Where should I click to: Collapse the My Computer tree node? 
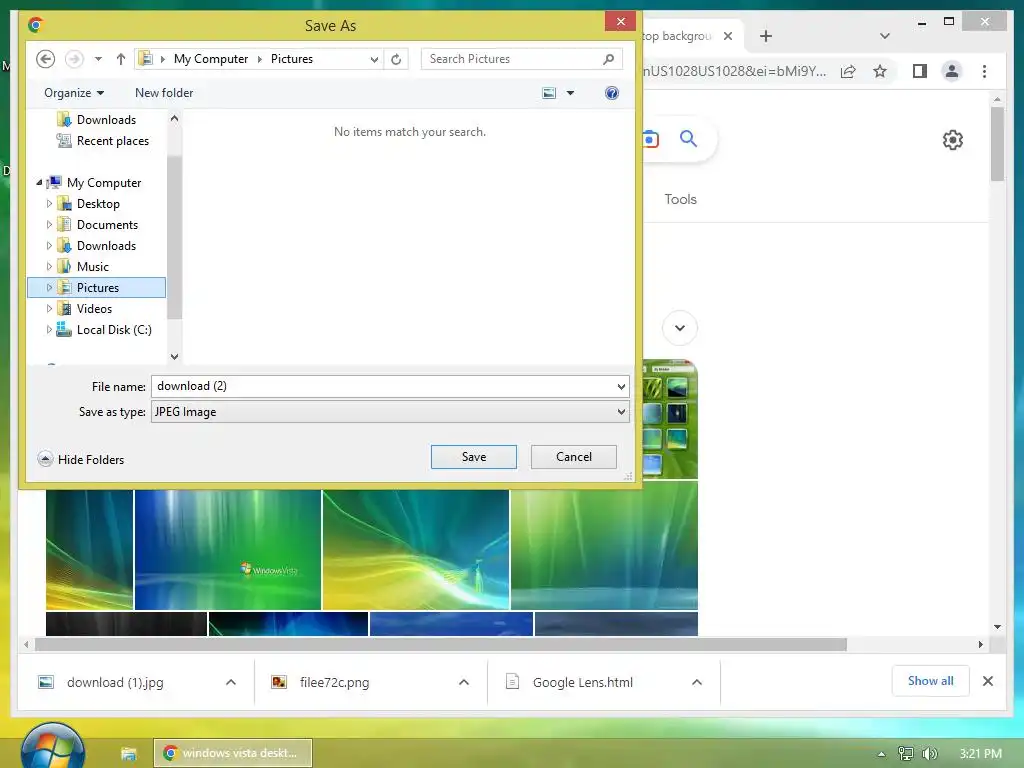pos(39,182)
